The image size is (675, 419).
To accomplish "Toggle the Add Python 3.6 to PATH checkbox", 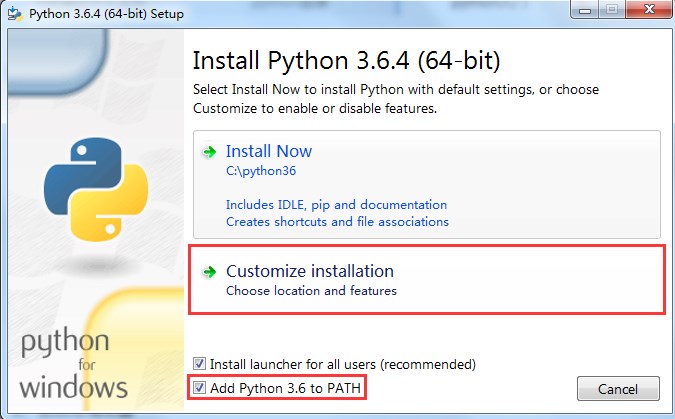I will (199, 388).
